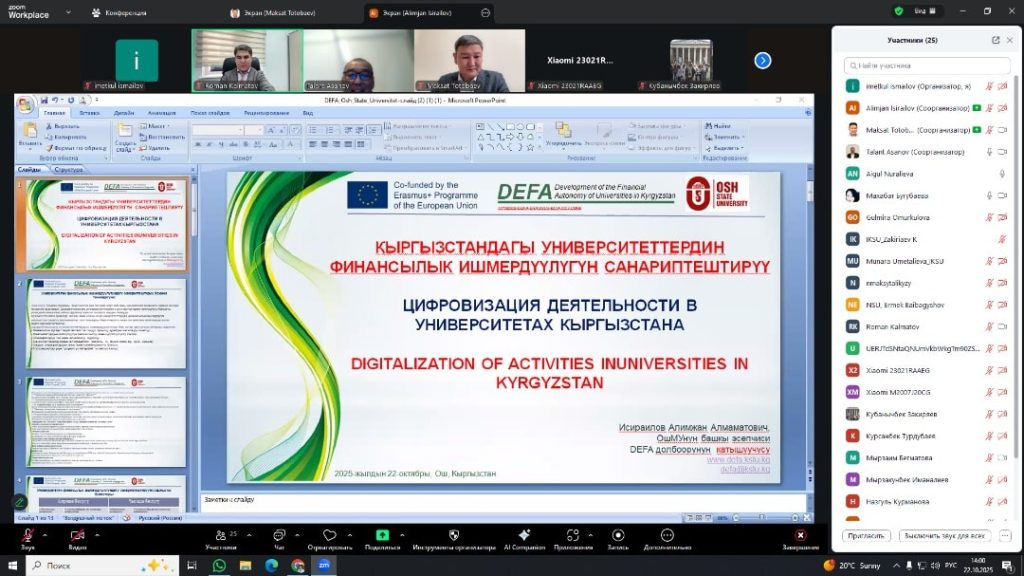The height and width of the screenshot is (576, 1024).
Task: Open the Chat panel in Zoom toolbar
Action: click(x=279, y=537)
